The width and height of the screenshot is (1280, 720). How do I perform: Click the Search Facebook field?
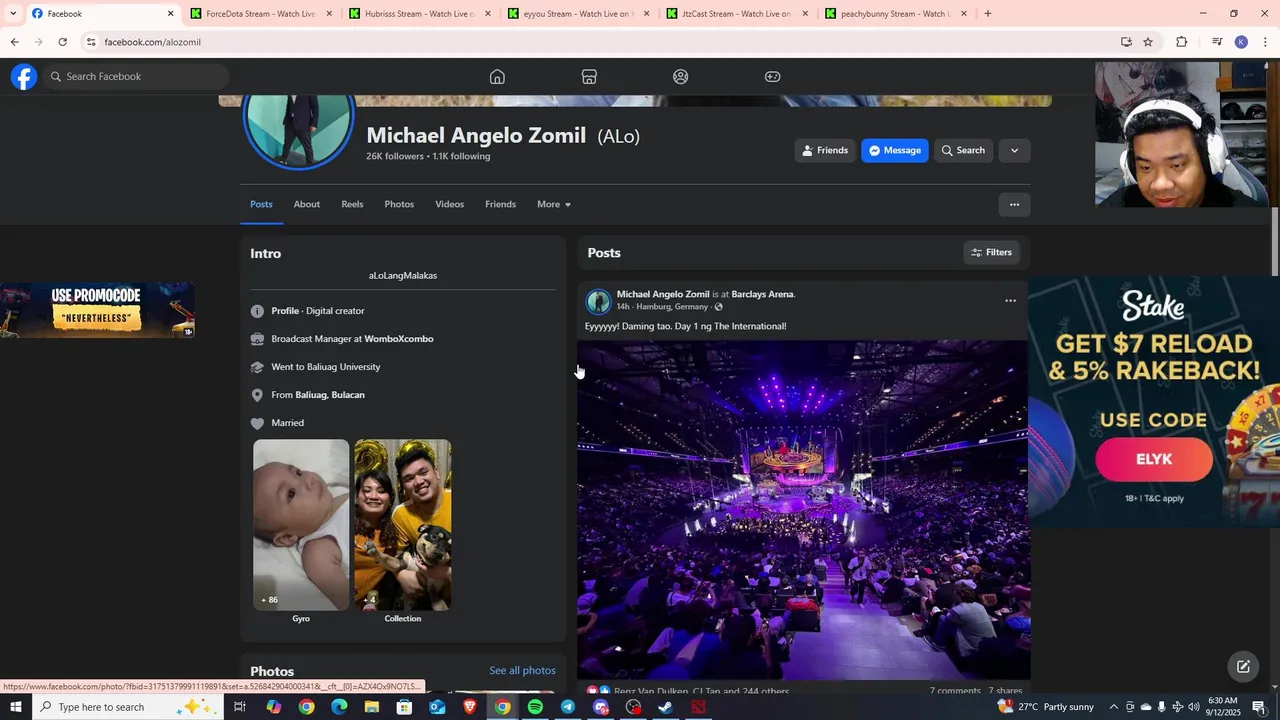coord(136,77)
